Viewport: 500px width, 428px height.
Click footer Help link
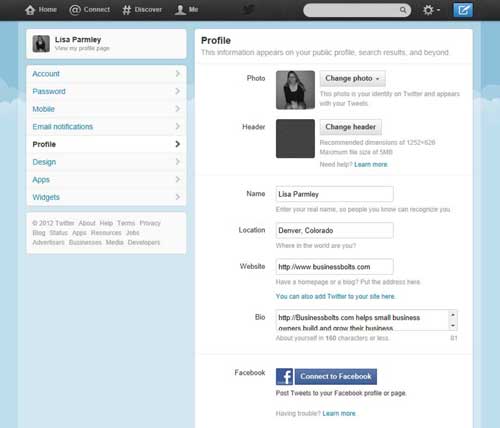[x=106, y=223]
